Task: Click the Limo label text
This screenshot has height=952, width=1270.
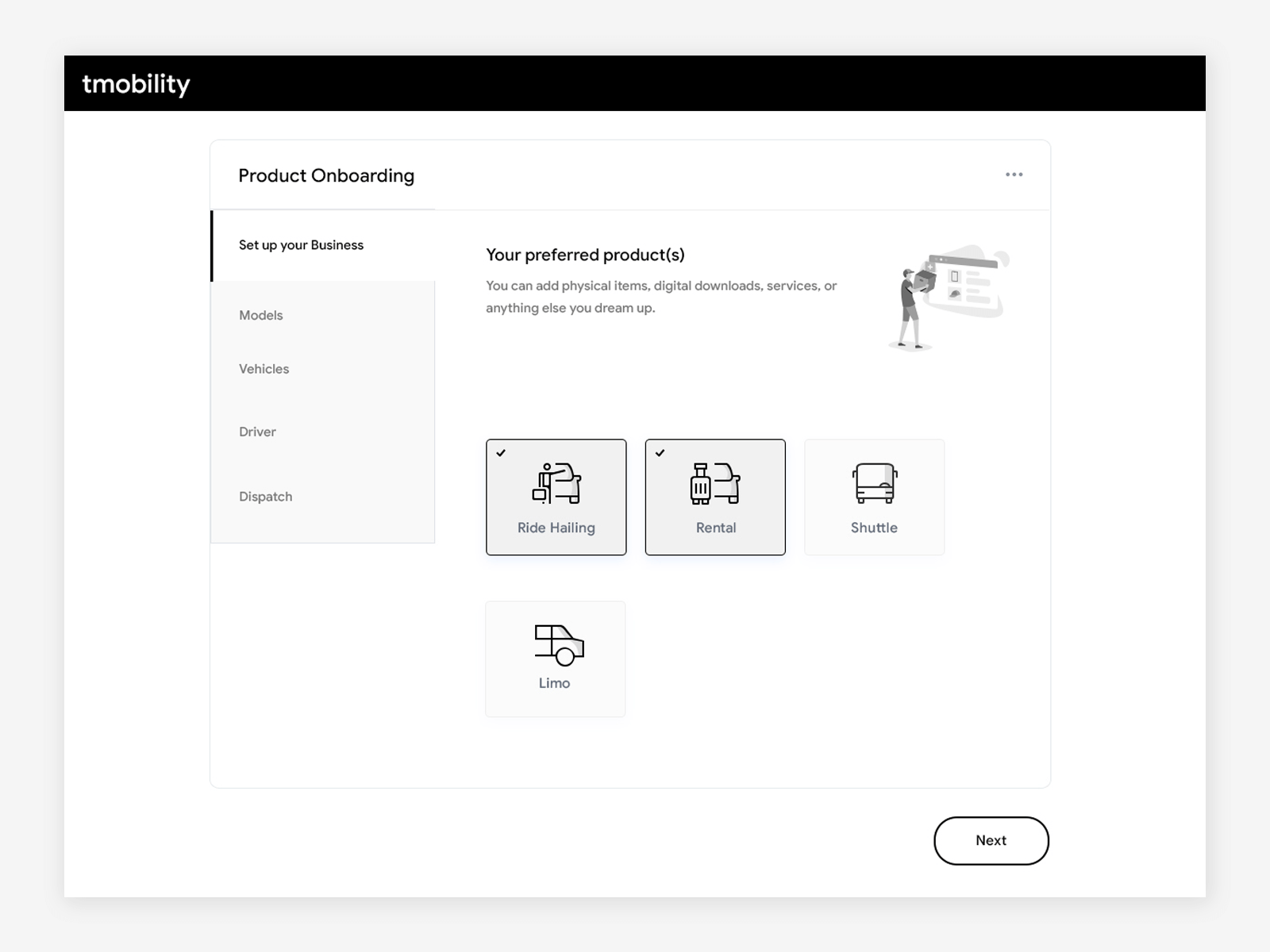Action: 554,683
